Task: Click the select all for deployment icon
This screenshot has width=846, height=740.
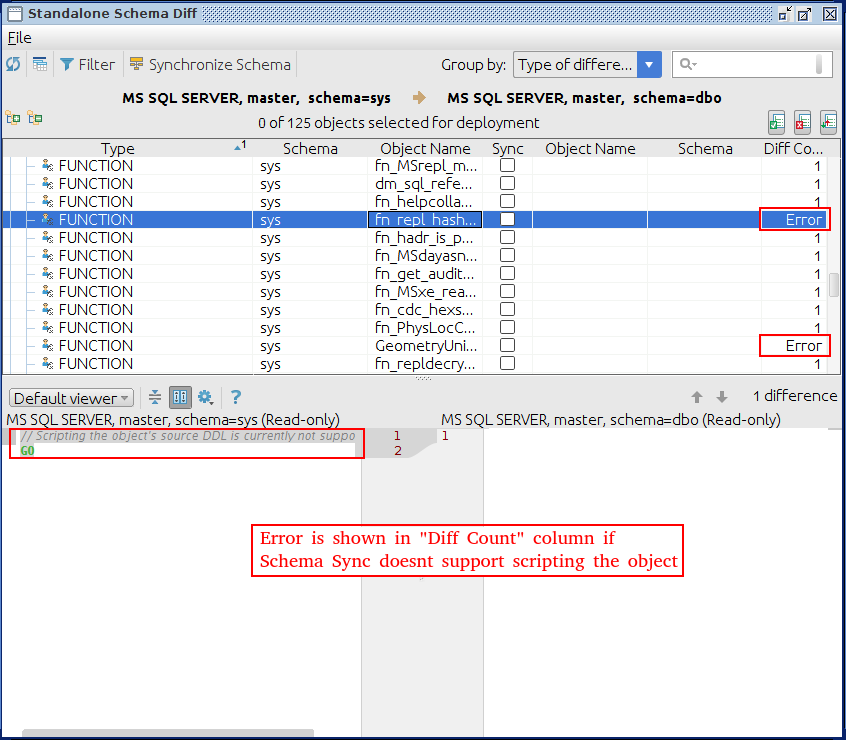Action: click(776, 122)
